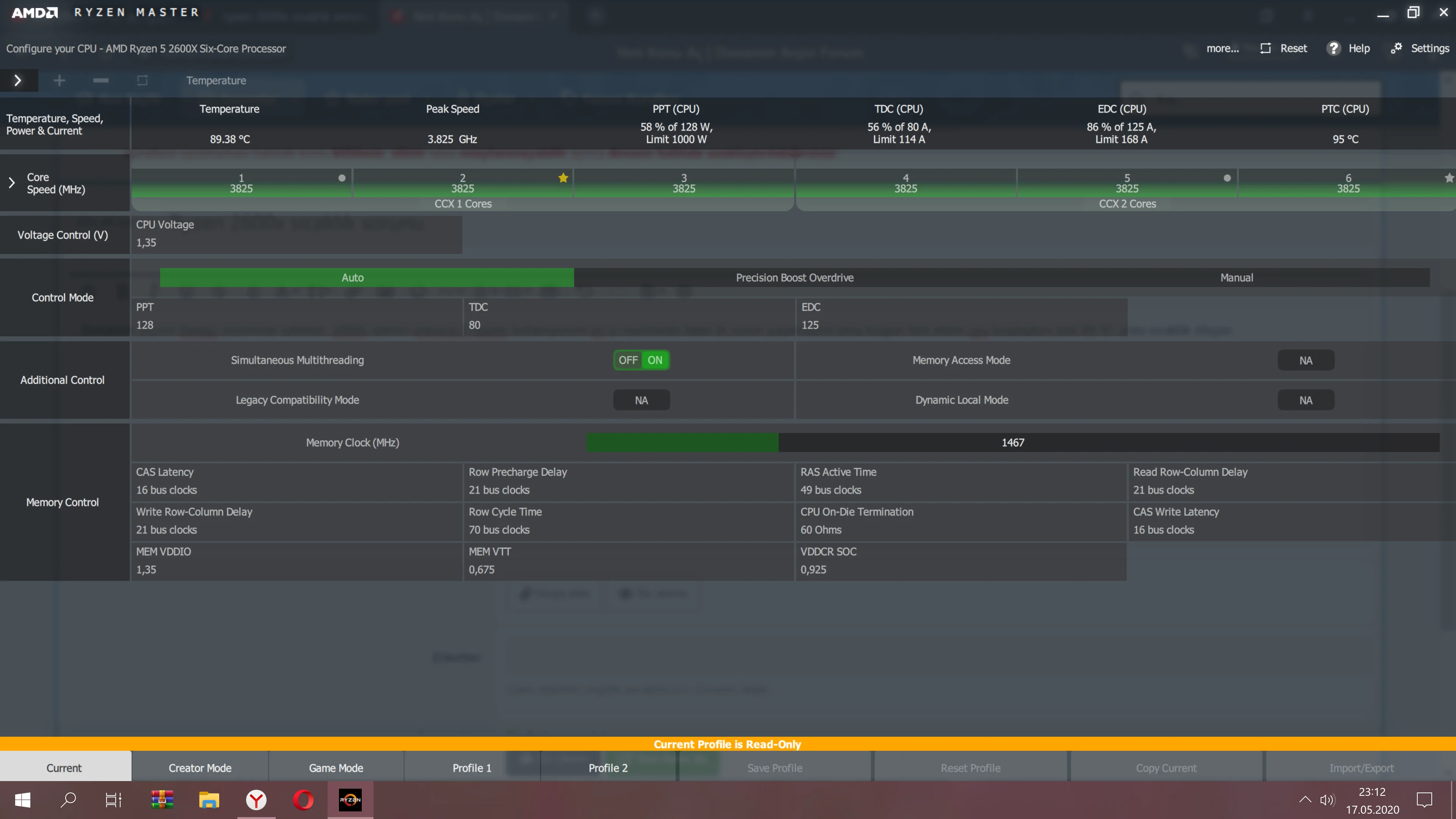Screen dimensions: 1456x819
Task: Click the gray dot on core 1
Action: click(x=342, y=178)
